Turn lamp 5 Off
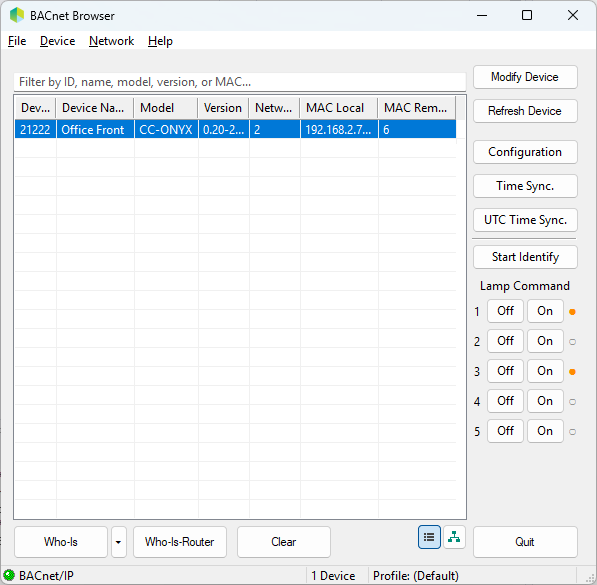Image resolution: width=597 pixels, height=585 pixels. point(505,431)
